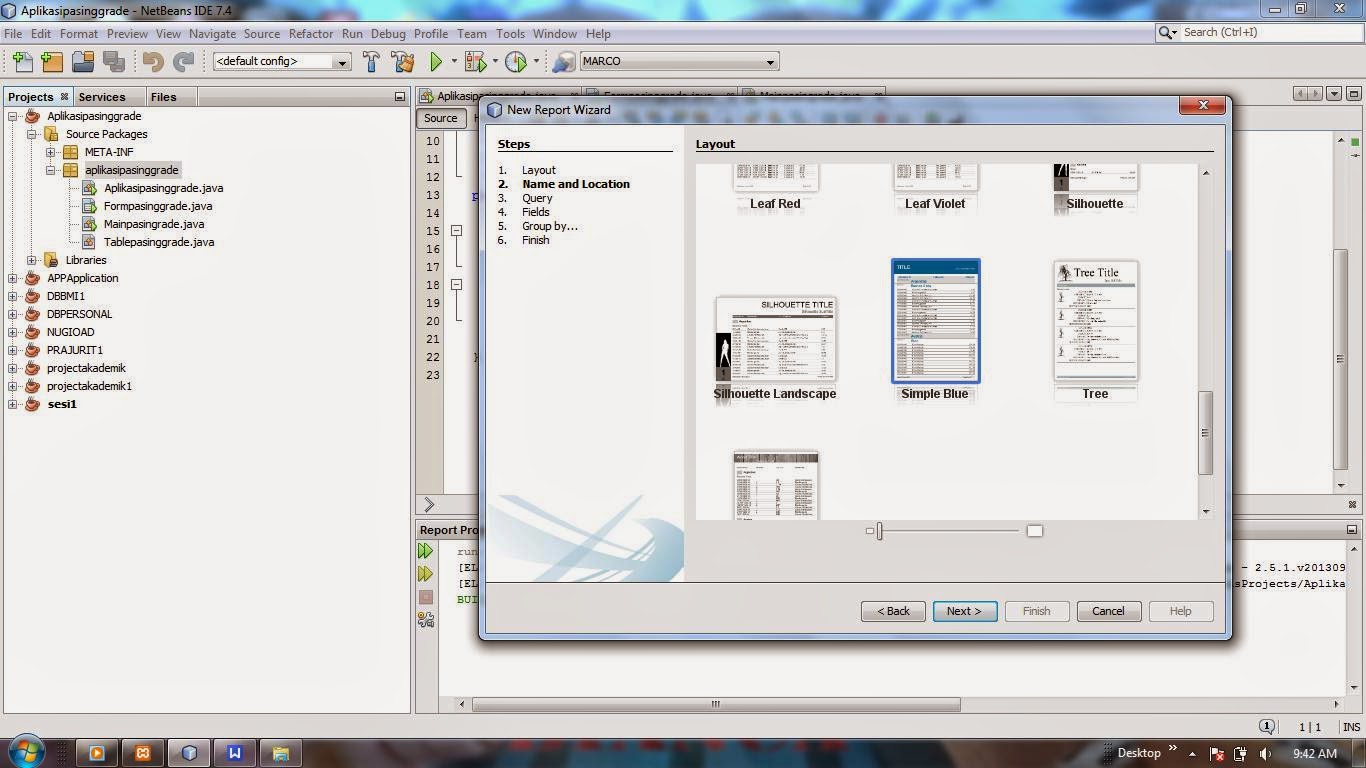Expand the DBBMI1 project node
1366x768 pixels.
tap(13, 296)
